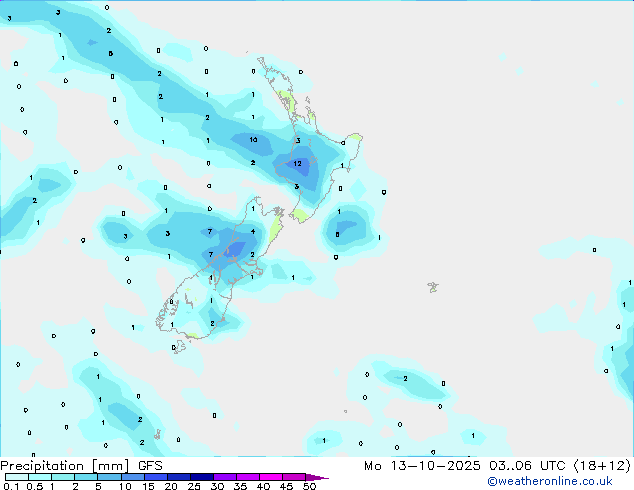Screen dimensions: 634x490
Task: Click the 0.1–0.5 mm palest legend swatch
Action: tap(17, 477)
